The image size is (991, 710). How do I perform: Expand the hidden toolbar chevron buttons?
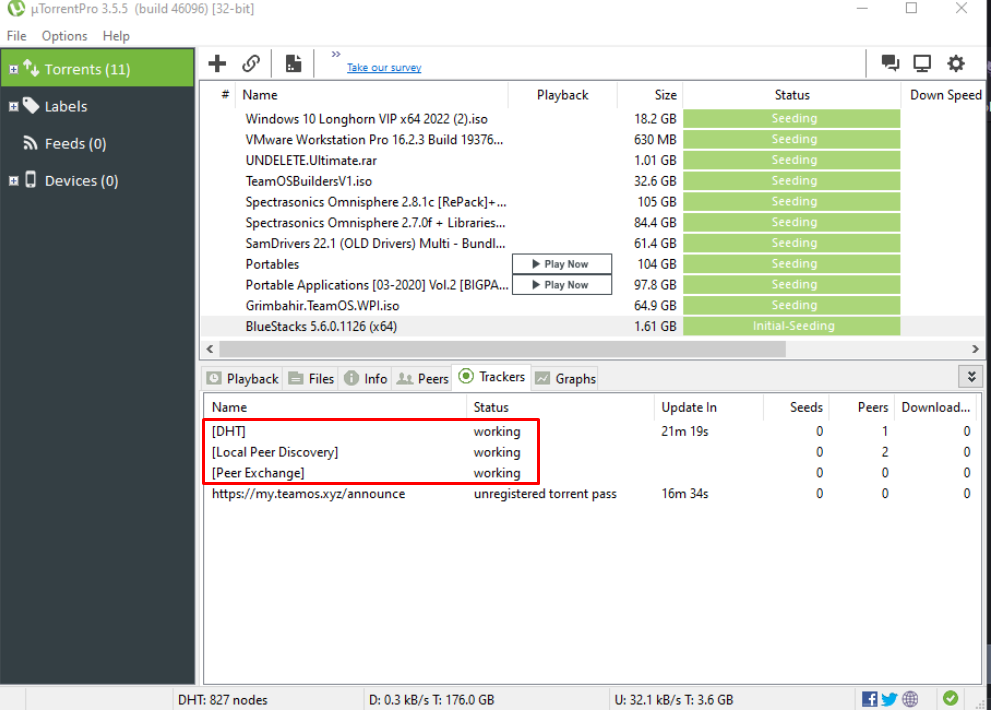tap(336, 54)
